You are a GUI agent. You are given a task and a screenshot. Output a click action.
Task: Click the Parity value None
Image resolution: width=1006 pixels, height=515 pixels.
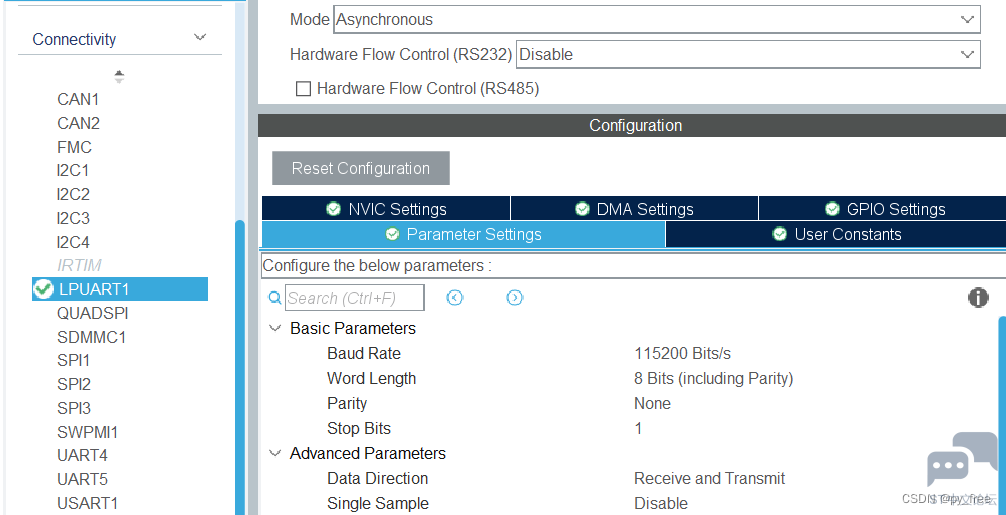(652, 403)
